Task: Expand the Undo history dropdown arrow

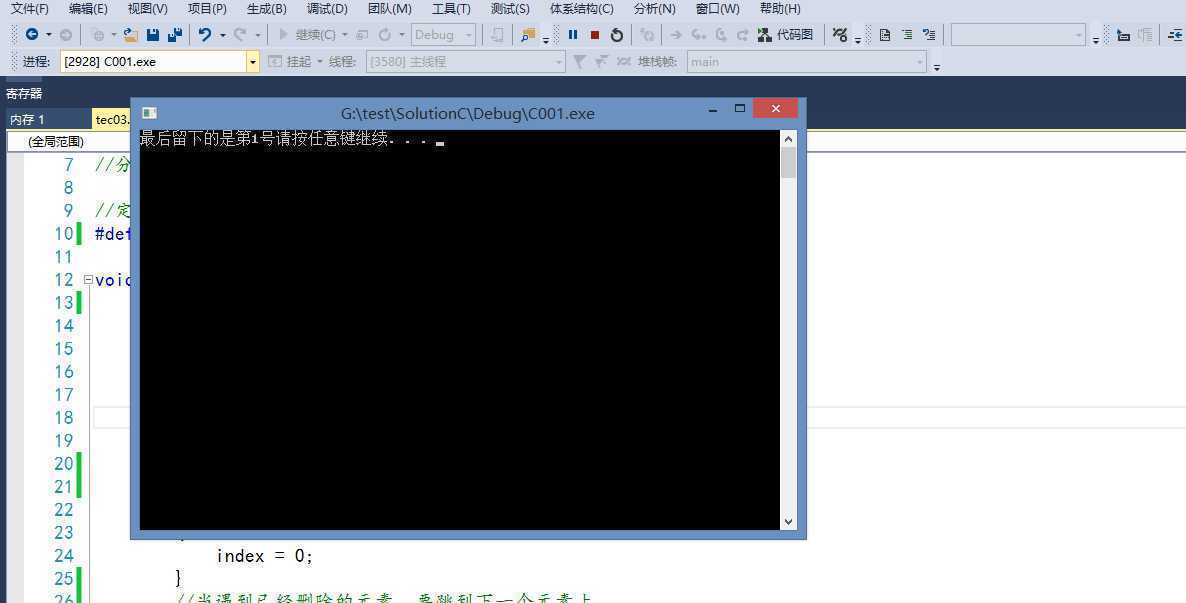Action: [222, 35]
